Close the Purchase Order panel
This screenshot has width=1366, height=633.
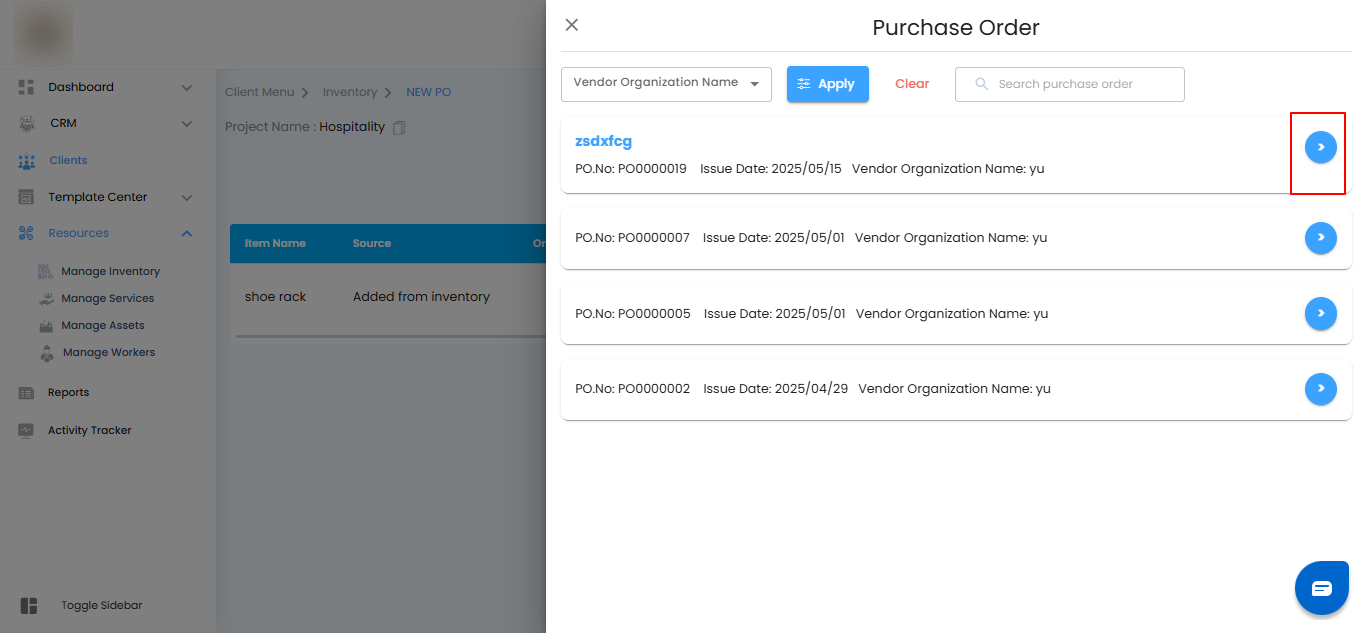(x=572, y=25)
